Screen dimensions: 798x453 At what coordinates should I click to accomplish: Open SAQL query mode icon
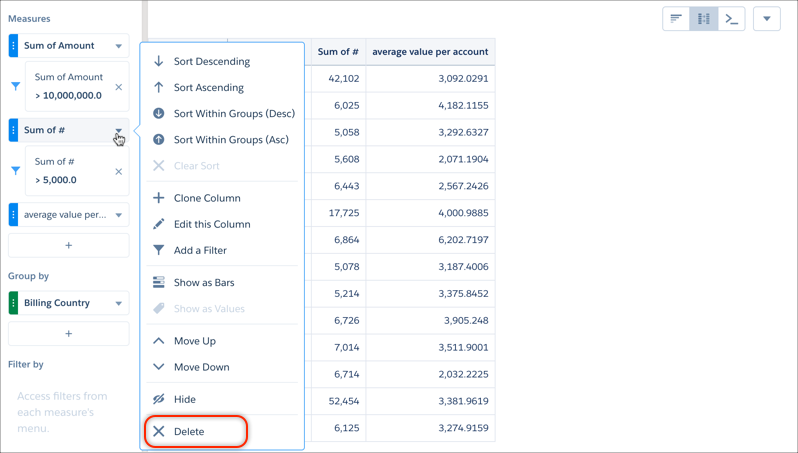coord(731,19)
